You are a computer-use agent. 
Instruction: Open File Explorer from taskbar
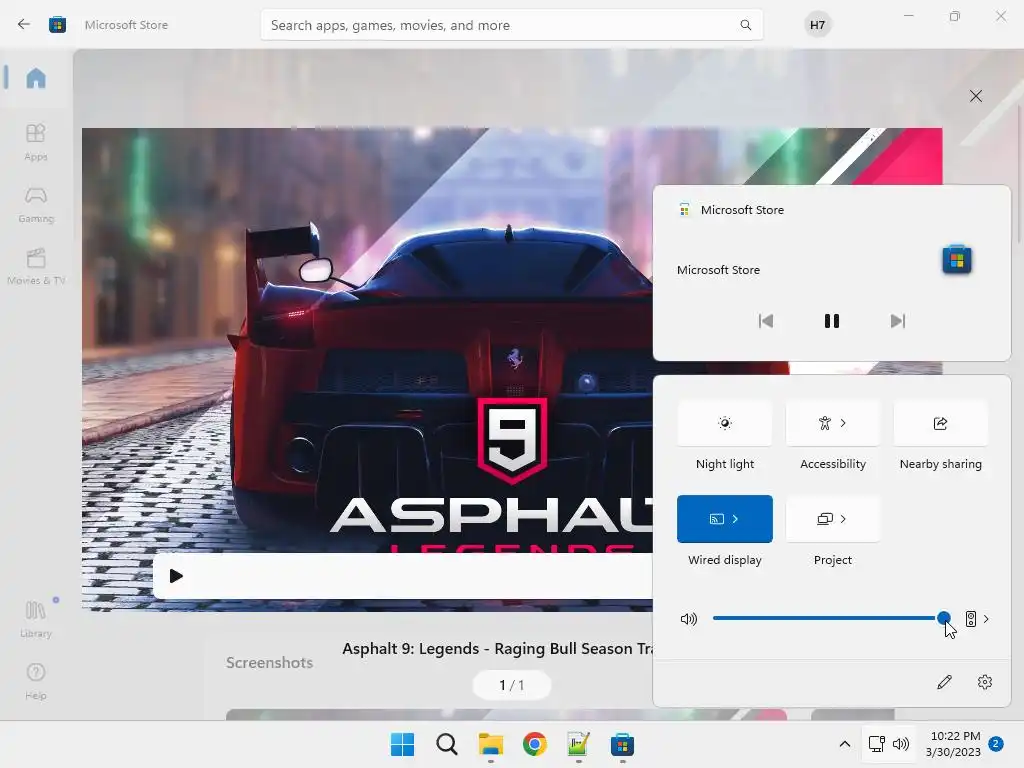click(x=490, y=744)
